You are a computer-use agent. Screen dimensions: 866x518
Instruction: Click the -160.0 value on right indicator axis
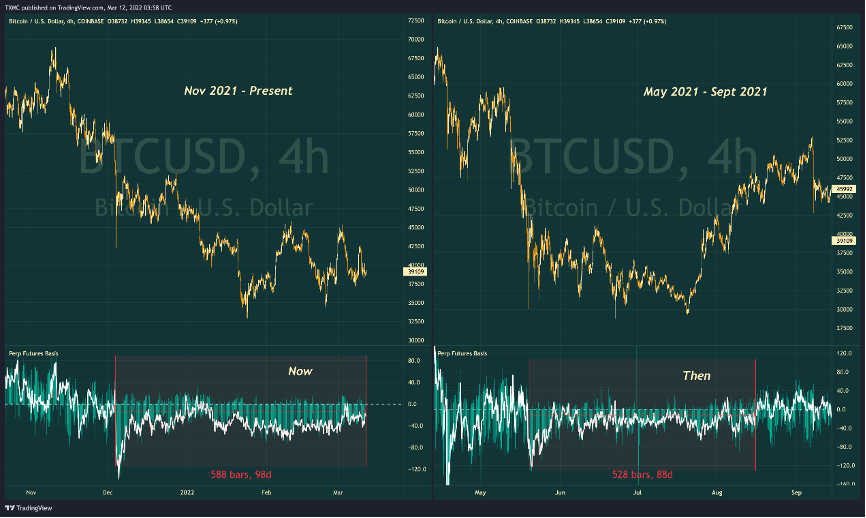coord(844,484)
